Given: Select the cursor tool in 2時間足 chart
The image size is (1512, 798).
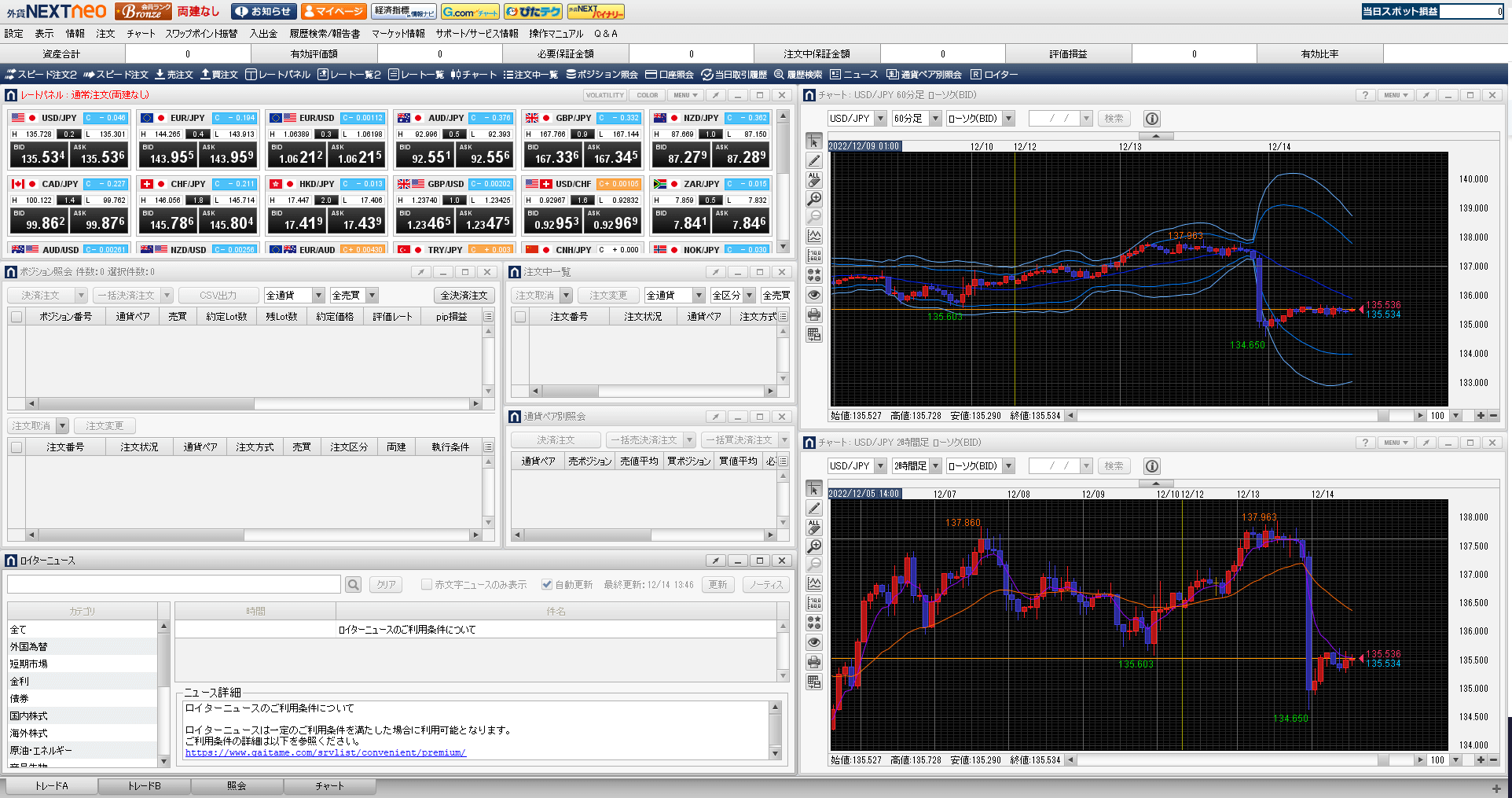Looking at the screenshot, I should click(x=814, y=489).
